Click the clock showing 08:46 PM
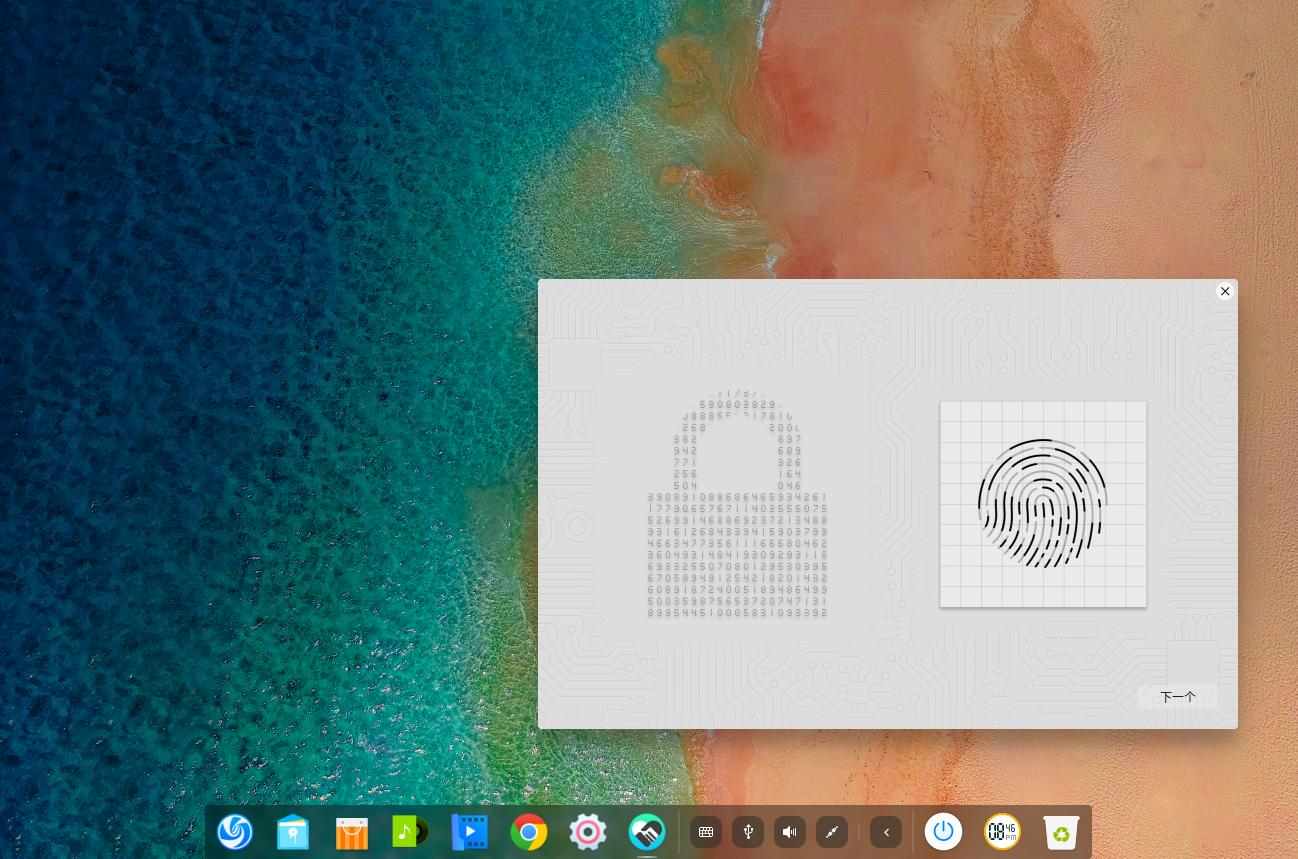 point(1002,832)
